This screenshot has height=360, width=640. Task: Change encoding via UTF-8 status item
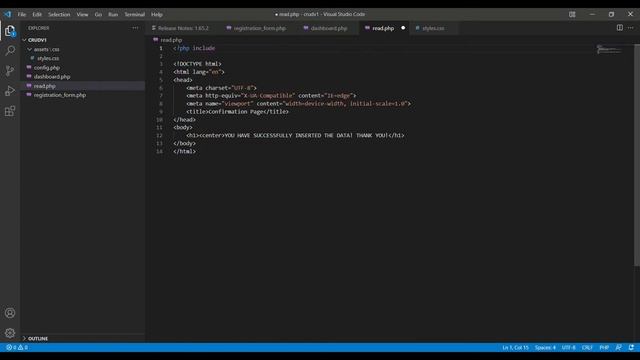point(569,348)
